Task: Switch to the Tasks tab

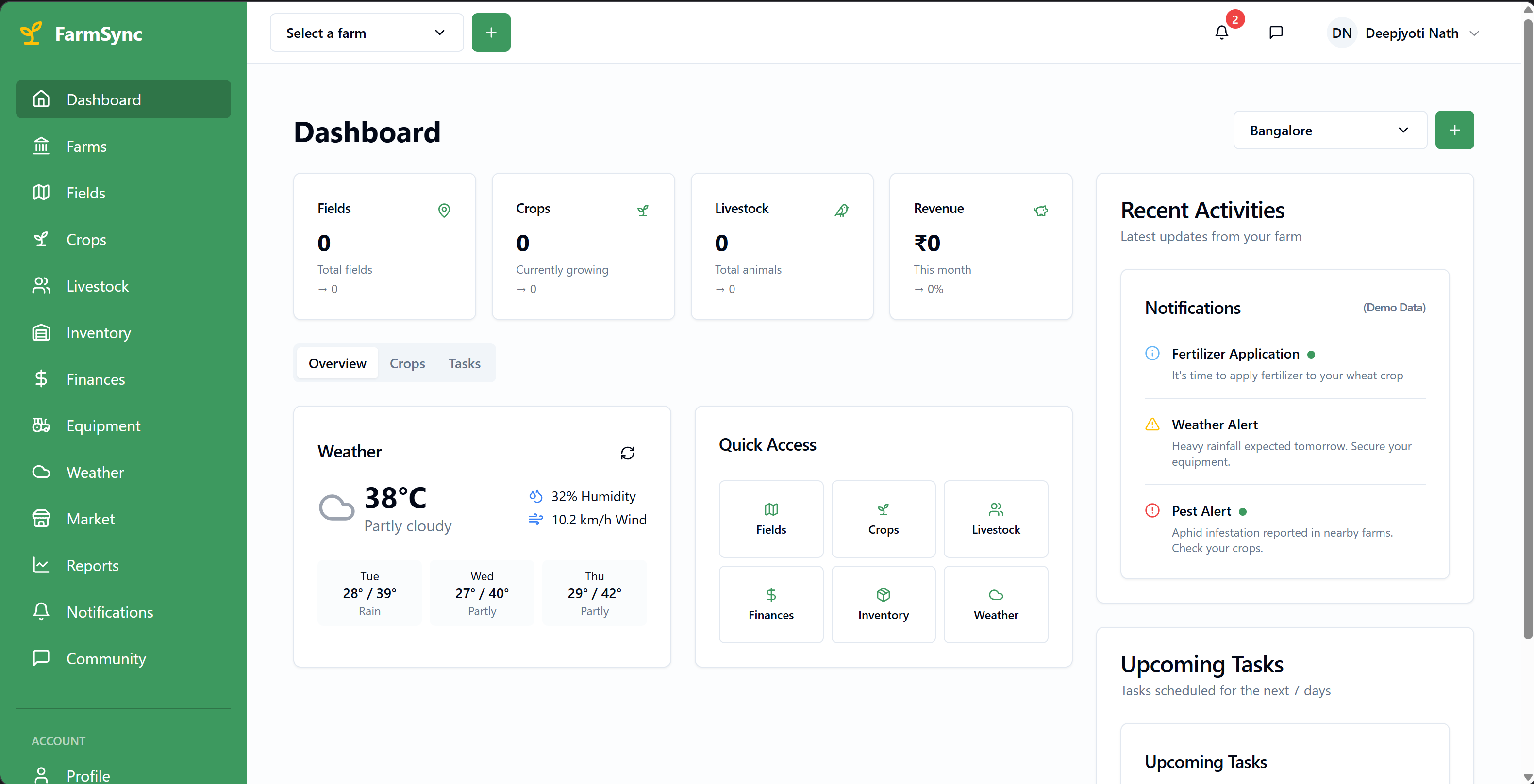Action: pos(465,363)
